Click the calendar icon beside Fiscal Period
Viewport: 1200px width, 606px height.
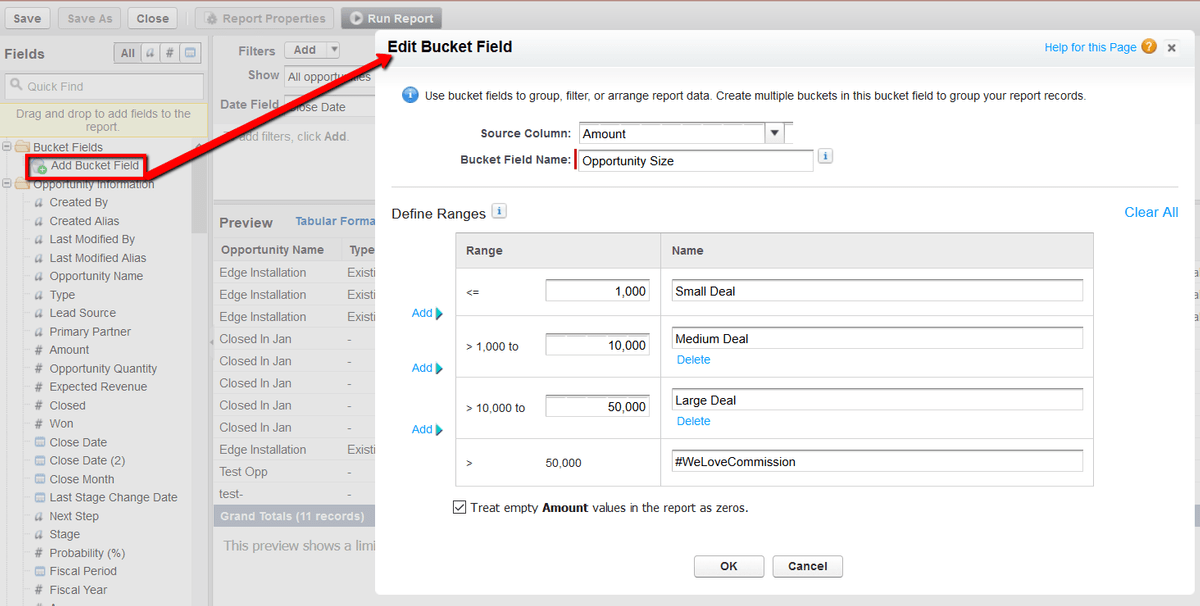click(x=39, y=571)
